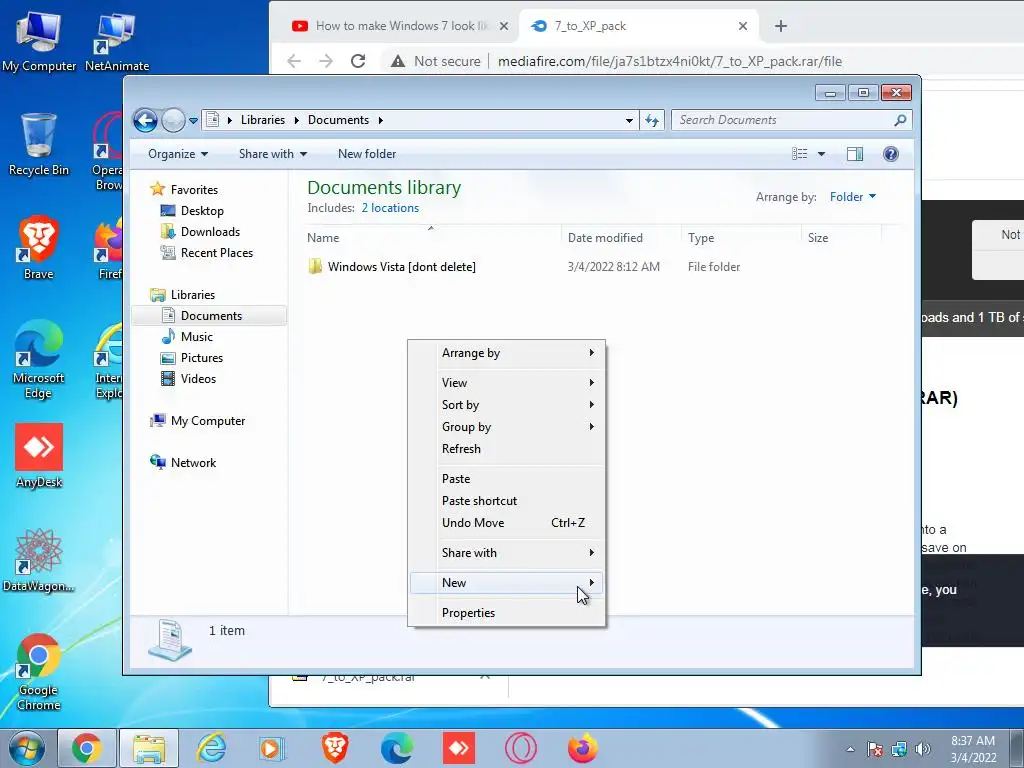
Task: Click the change view icon
Action: (x=800, y=154)
